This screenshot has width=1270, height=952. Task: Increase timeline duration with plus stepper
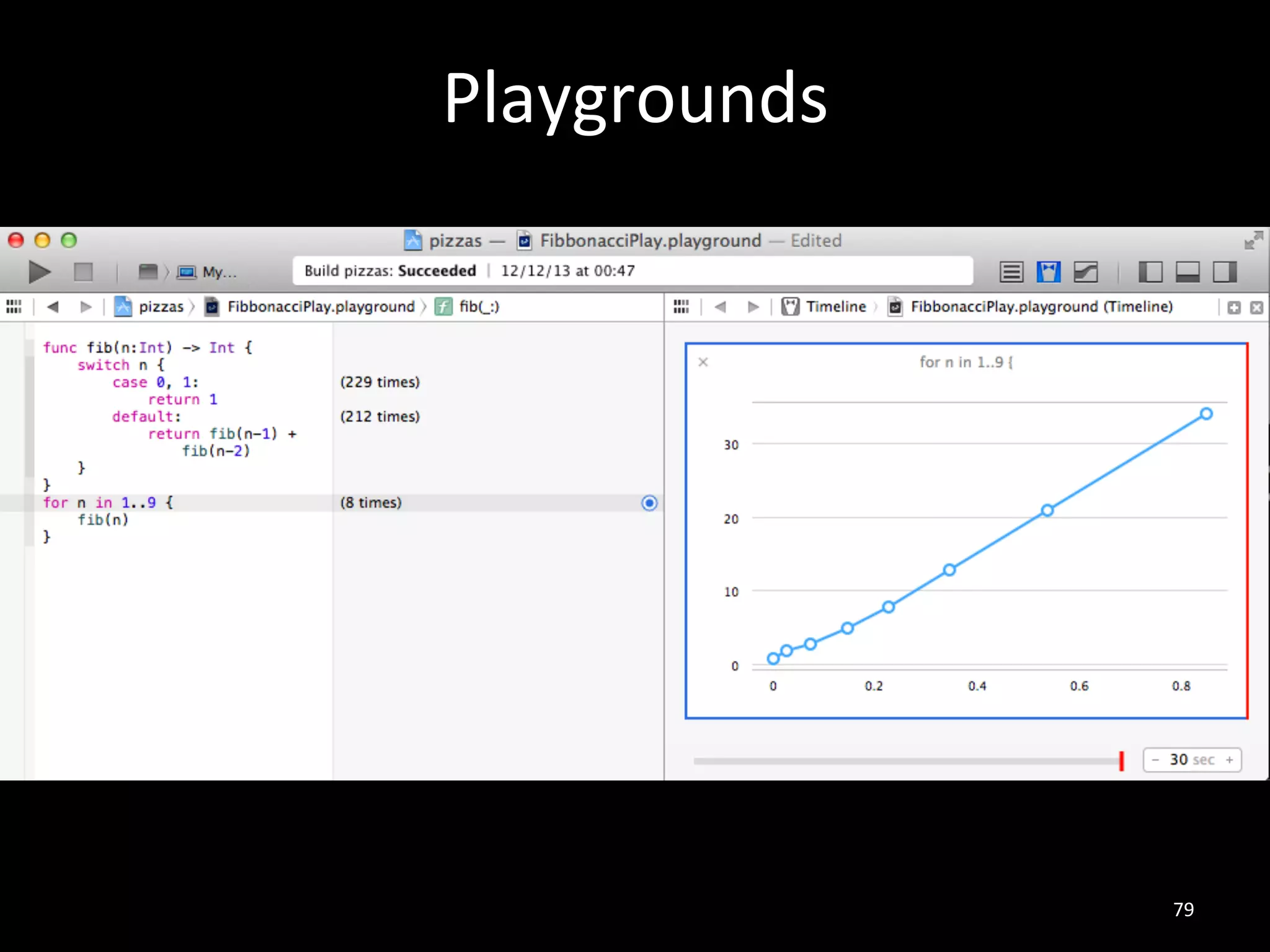pyautogui.click(x=1229, y=760)
